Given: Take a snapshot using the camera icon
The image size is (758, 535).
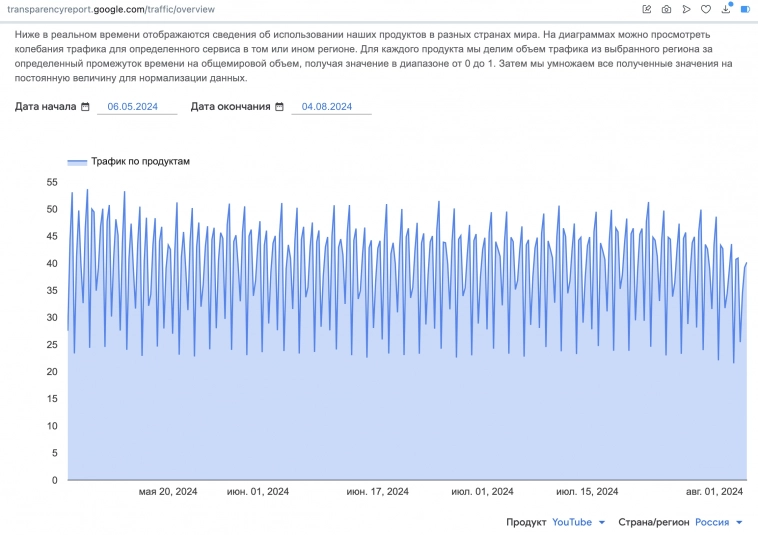Looking at the screenshot, I should [x=666, y=9].
